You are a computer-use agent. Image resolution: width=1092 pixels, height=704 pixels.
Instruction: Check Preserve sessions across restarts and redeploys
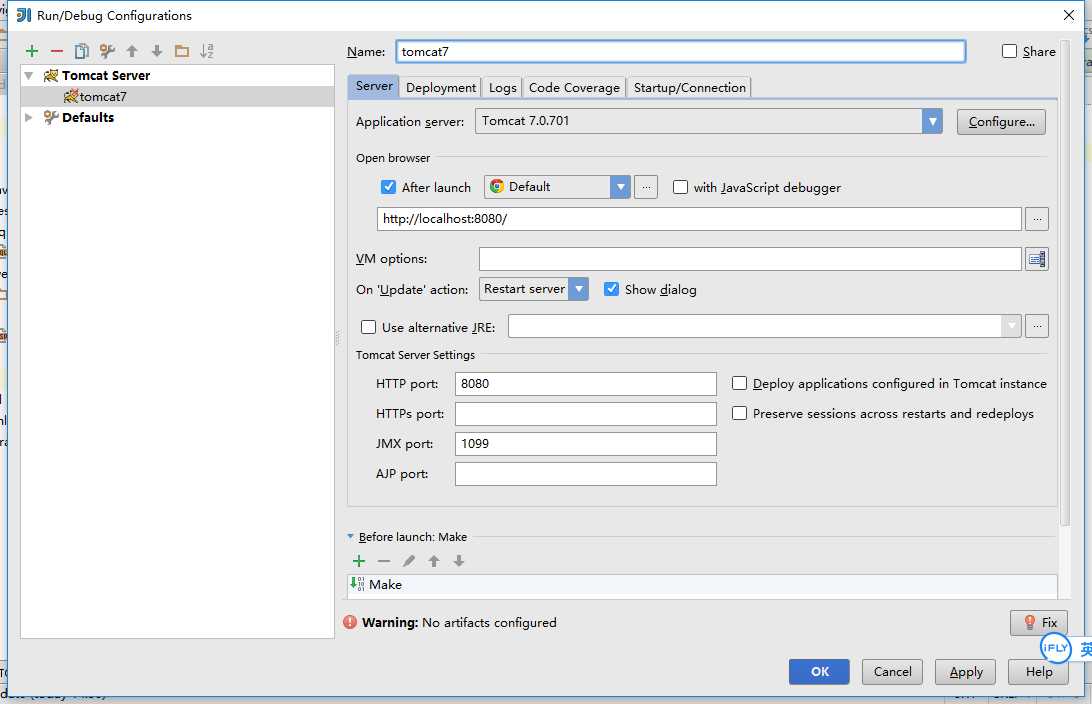740,413
